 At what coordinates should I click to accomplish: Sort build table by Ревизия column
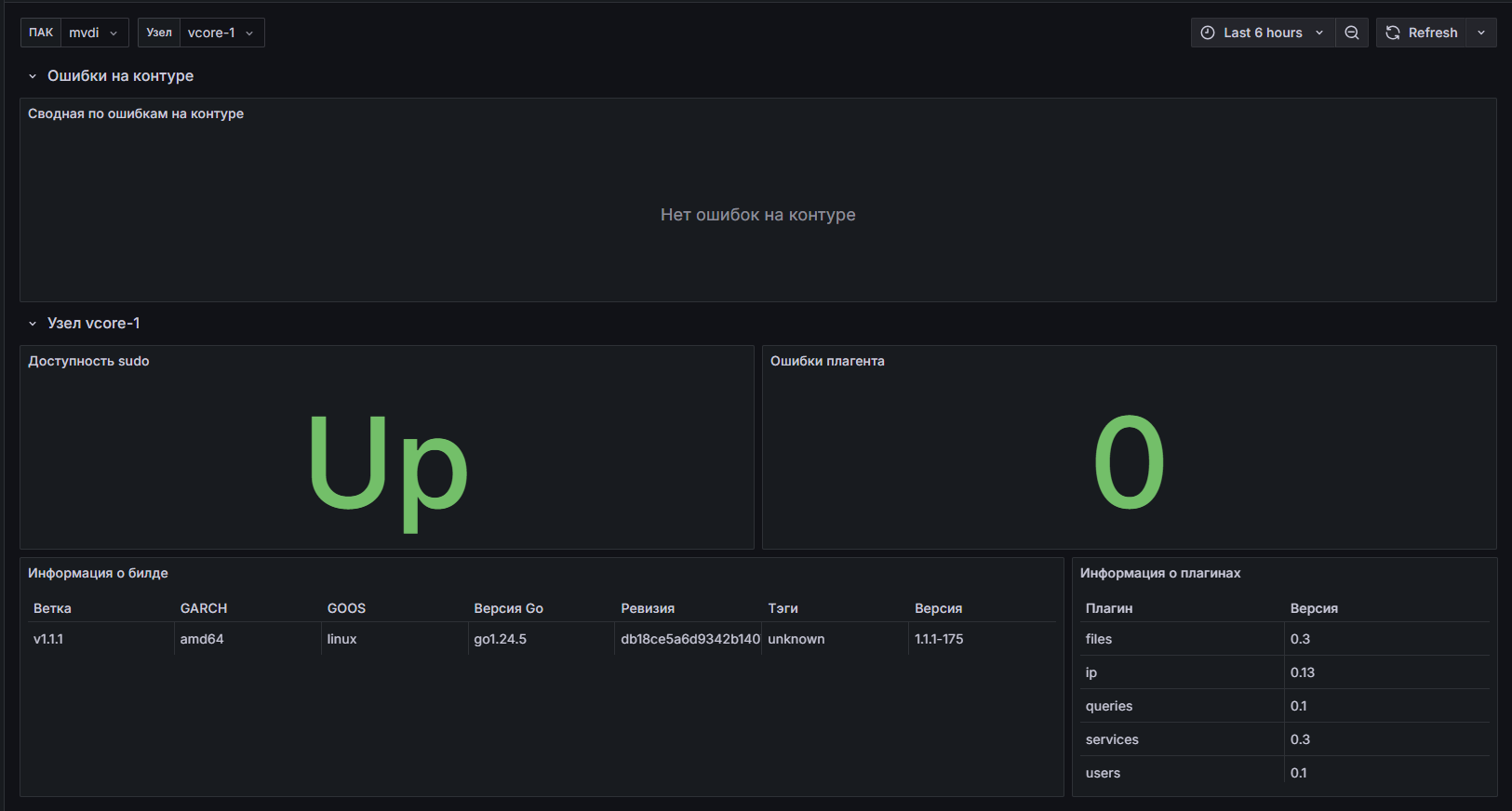point(648,608)
